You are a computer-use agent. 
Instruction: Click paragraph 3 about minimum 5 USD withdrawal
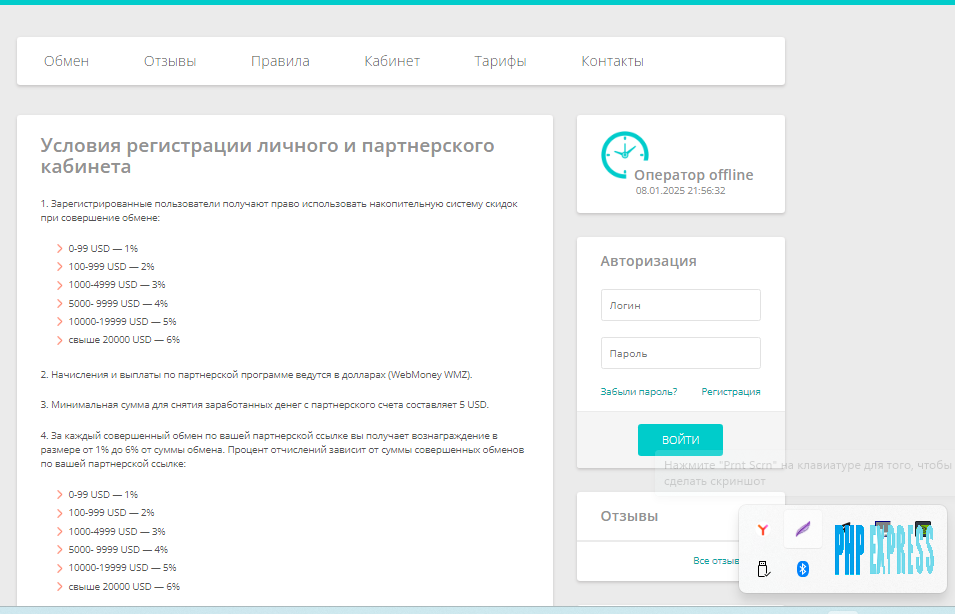265,404
